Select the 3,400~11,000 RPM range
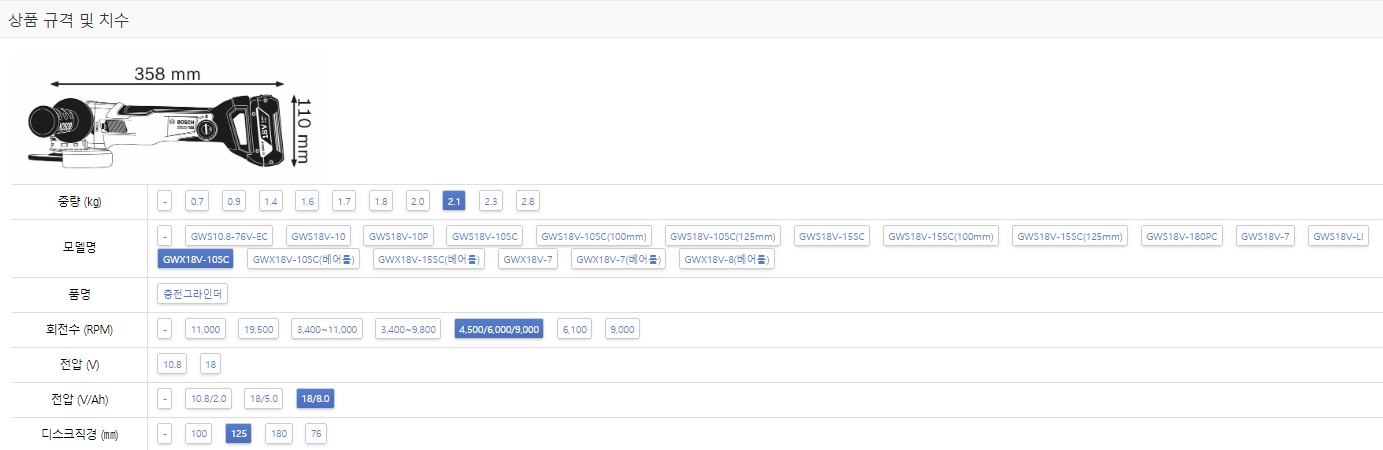Image resolution: width=1383 pixels, height=450 pixels. coord(327,329)
